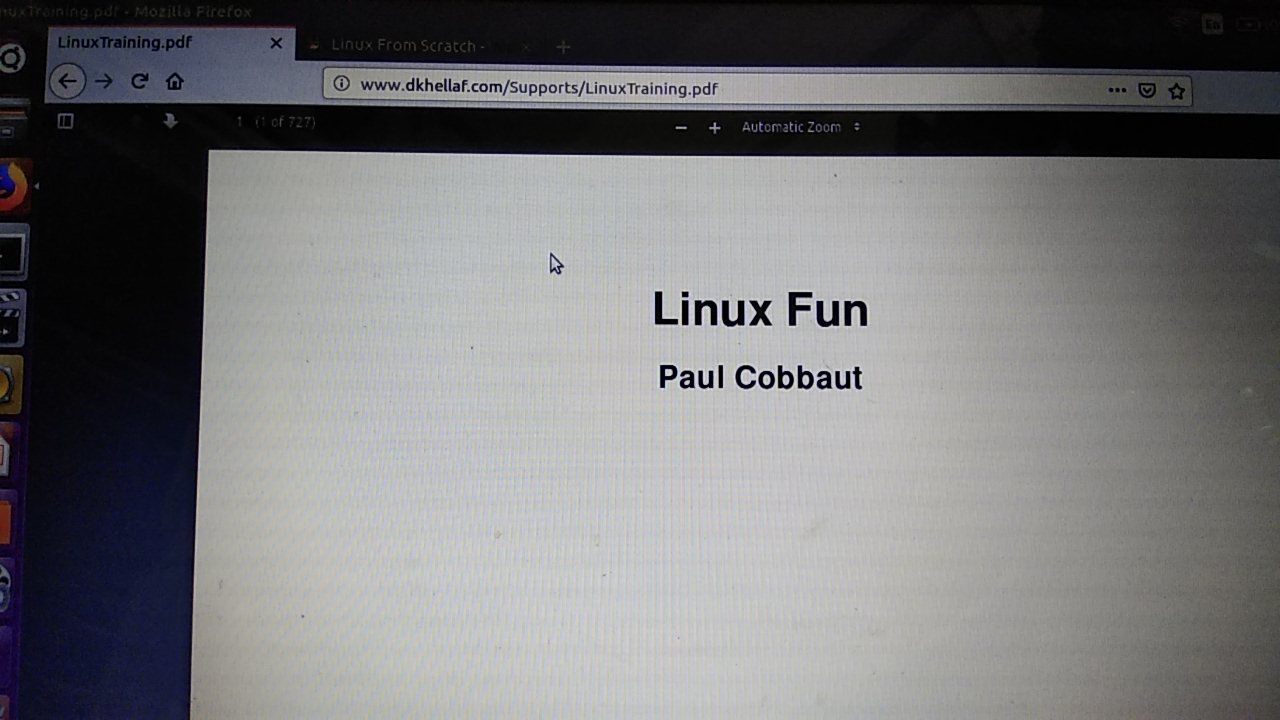This screenshot has width=1280, height=720.
Task: Save page to Pocket
Action: pyautogui.click(x=1147, y=91)
